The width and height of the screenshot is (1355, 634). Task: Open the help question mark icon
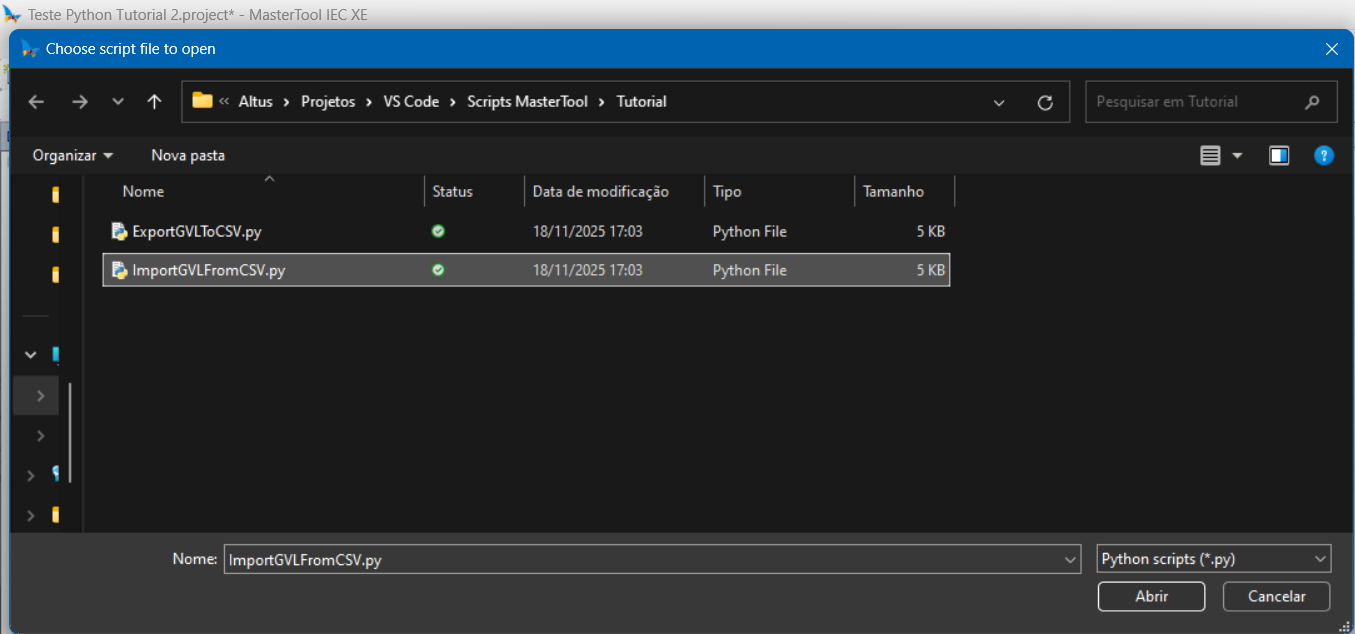[1324, 156]
